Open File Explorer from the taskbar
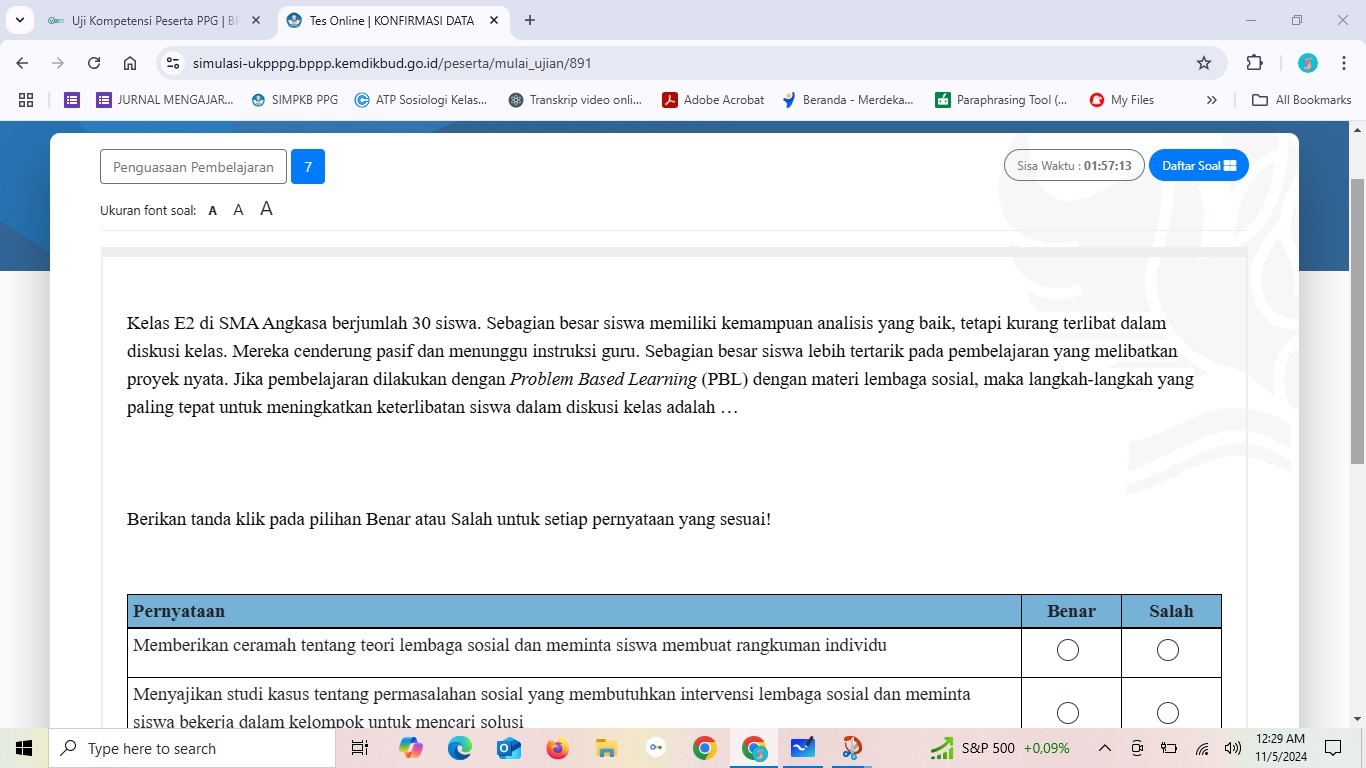Viewport: 1366px width, 768px height. tap(607, 748)
